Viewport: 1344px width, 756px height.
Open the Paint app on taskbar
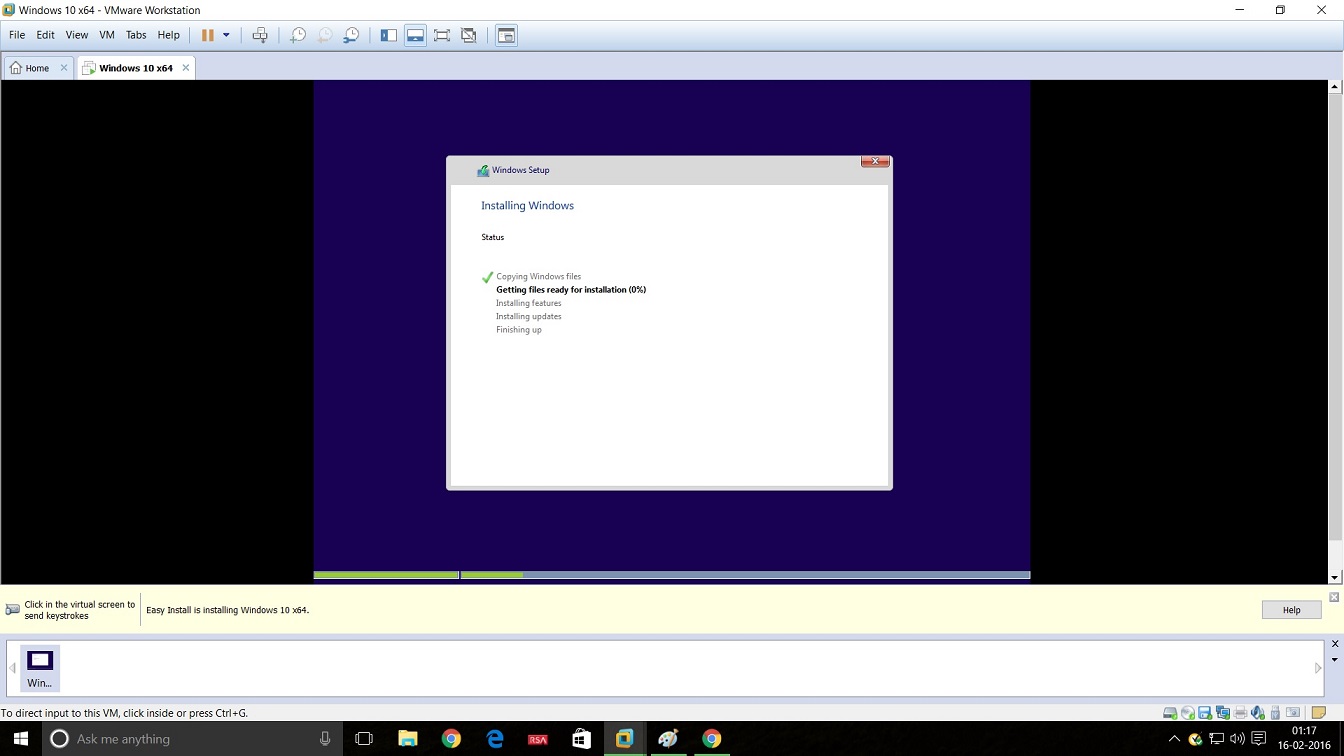pos(668,739)
